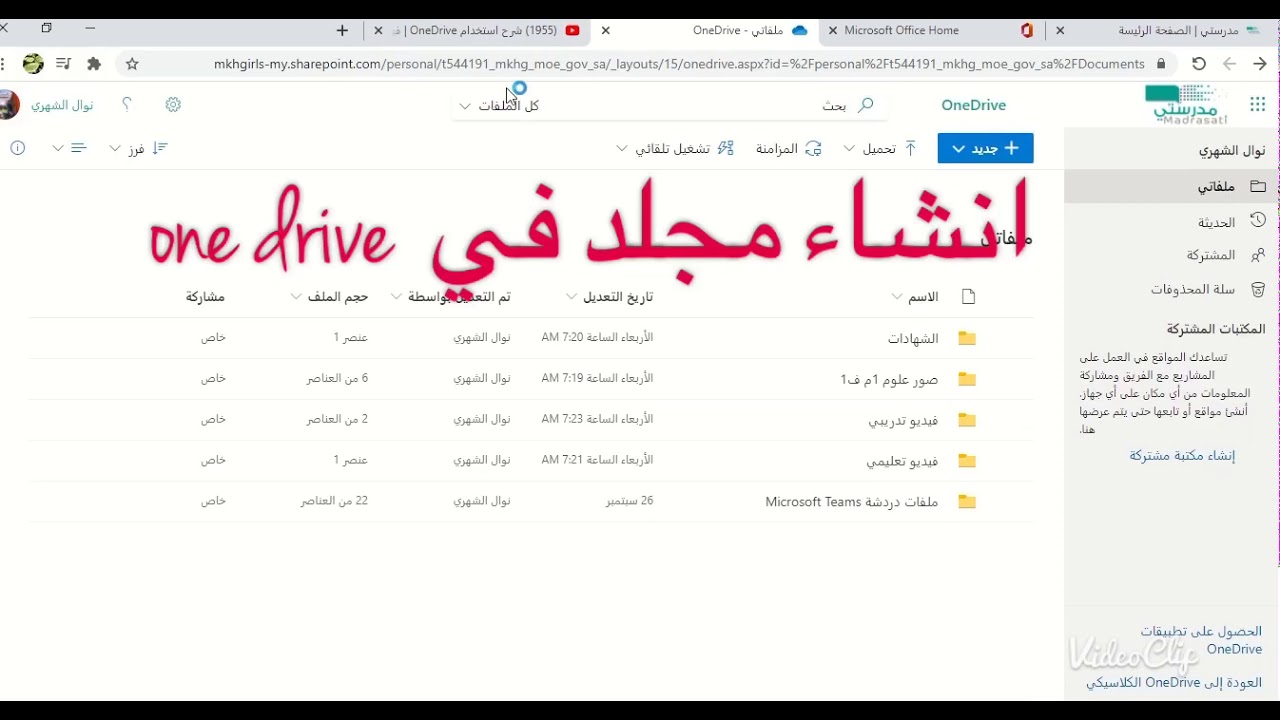Click the OneDrive header title
1280x720 pixels.
(973, 105)
